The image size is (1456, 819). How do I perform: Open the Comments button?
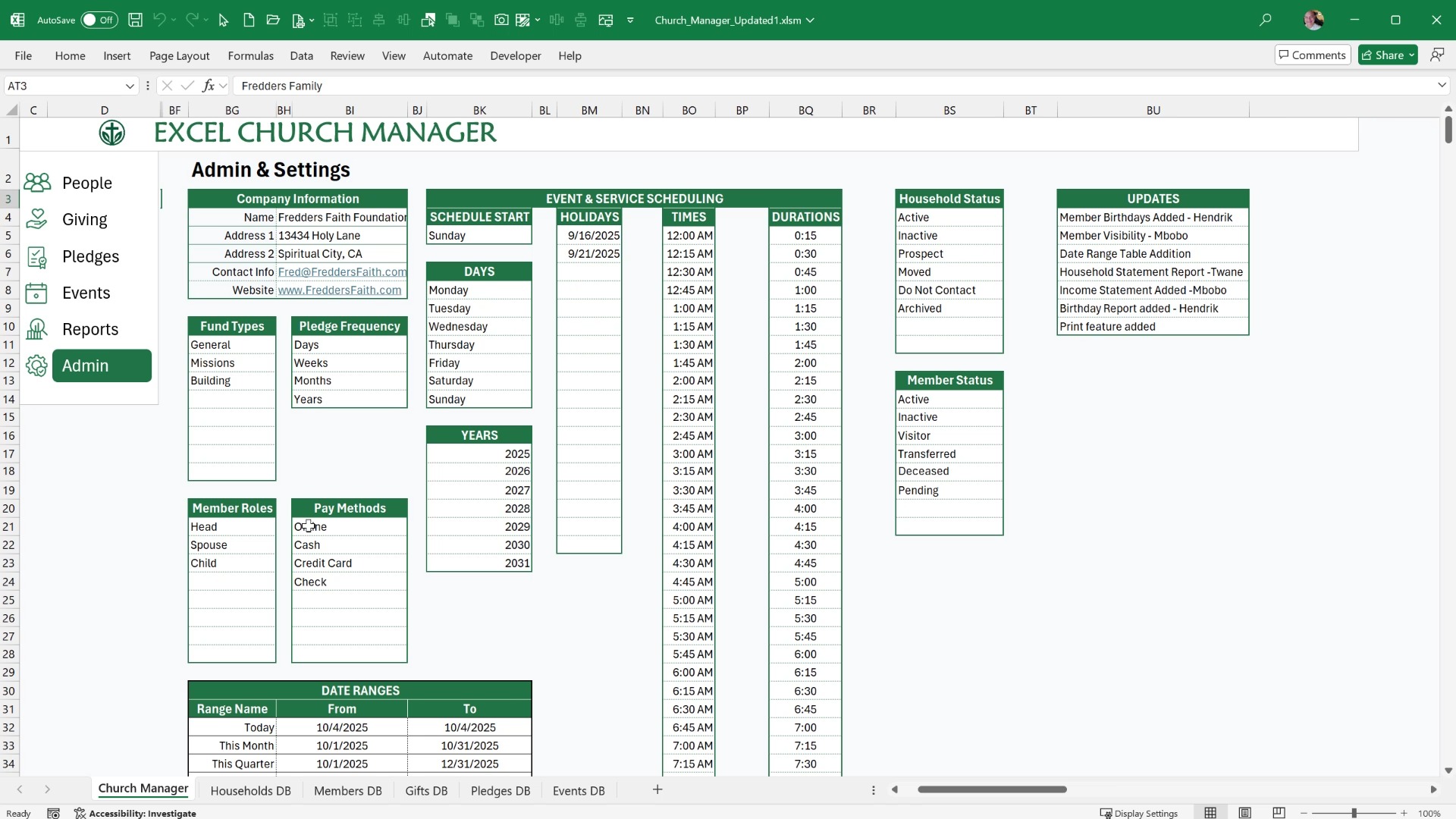click(1313, 55)
